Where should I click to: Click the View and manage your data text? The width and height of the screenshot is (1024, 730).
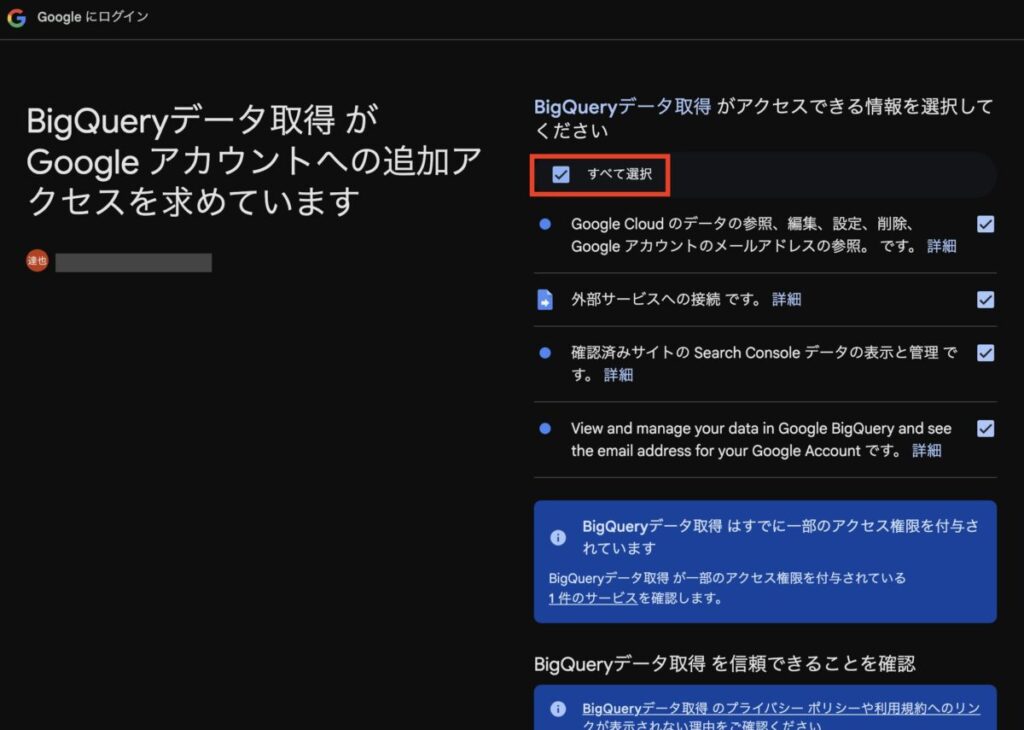(x=761, y=439)
